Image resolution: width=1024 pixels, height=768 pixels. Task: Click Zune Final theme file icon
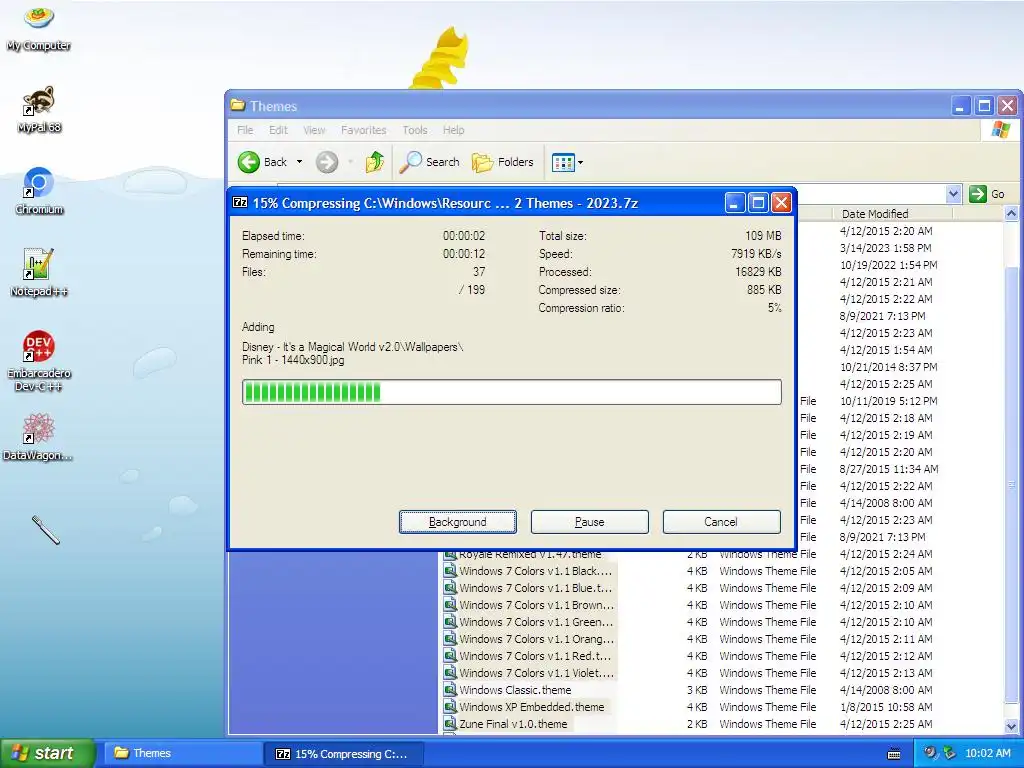(x=450, y=724)
